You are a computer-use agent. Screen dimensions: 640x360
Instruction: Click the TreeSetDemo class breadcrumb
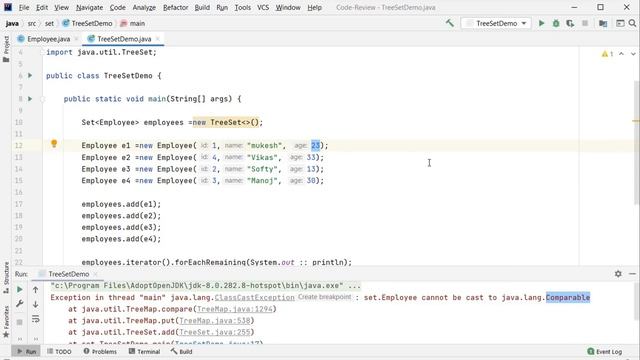pyautogui.click(x=87, y=23)
